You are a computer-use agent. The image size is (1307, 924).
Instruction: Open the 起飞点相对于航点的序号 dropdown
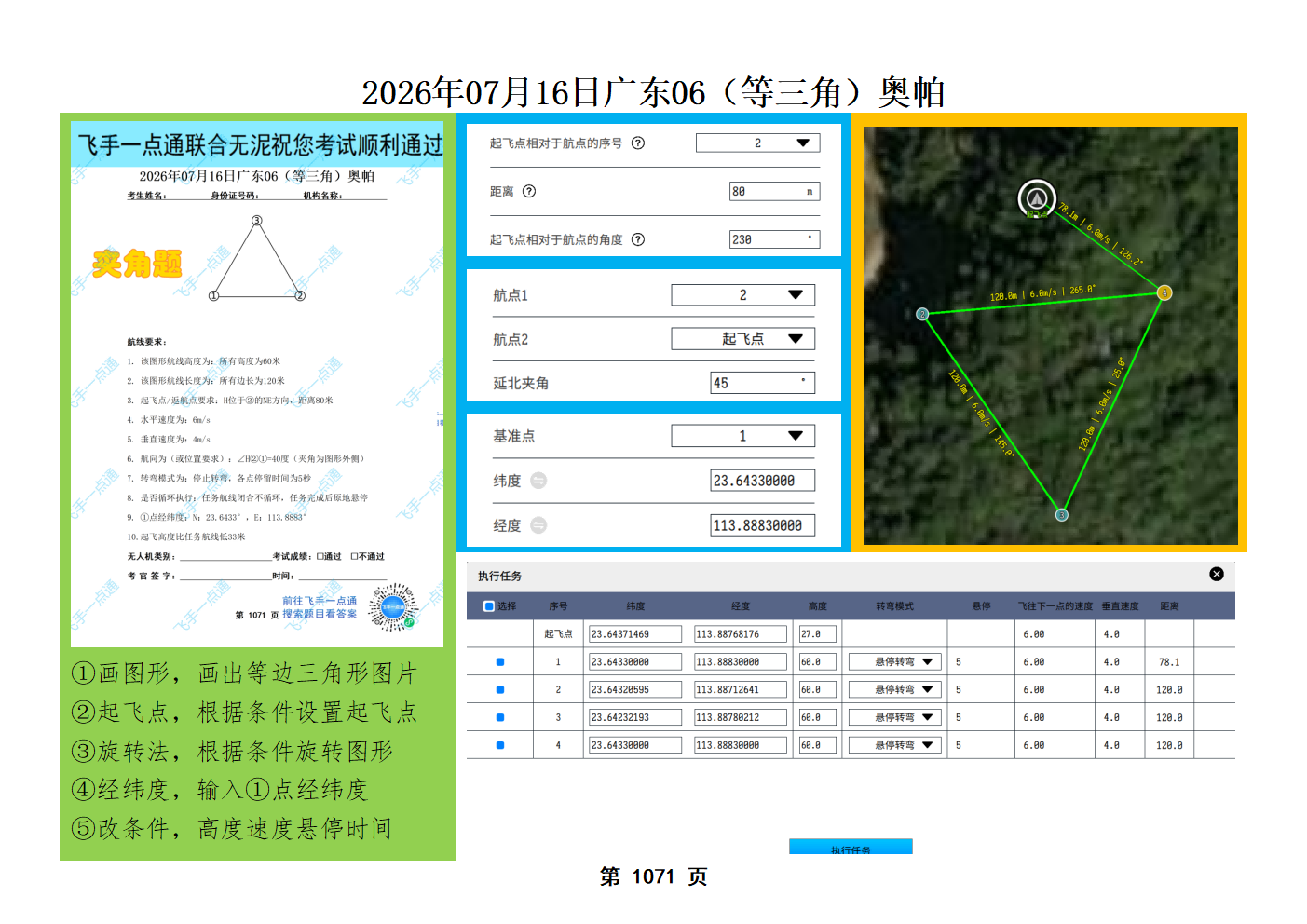pos(758,143)
